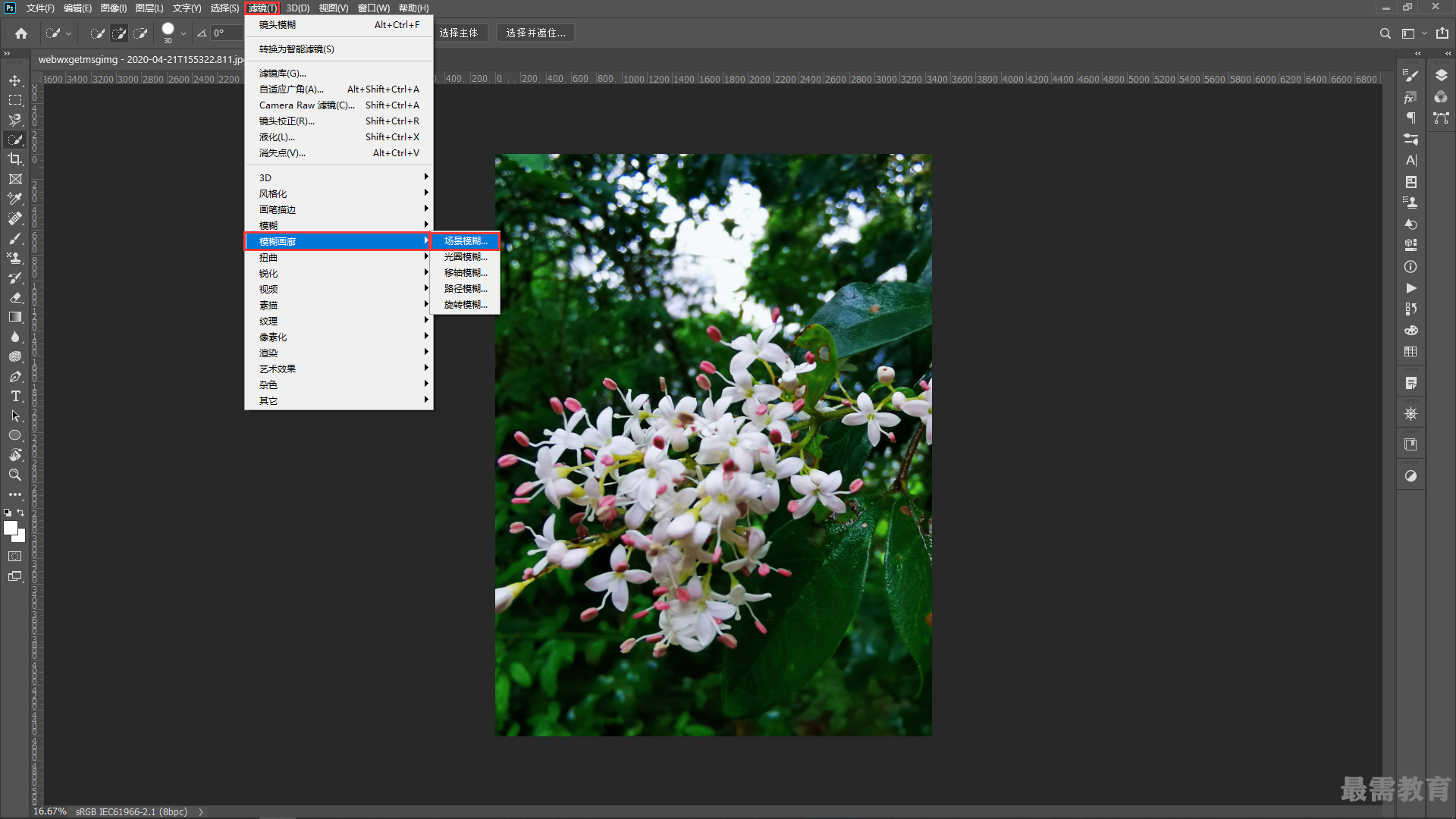Open the 文件(F) menu
Viewport: 1456px width, 819px height.
[x=40, y=8]
